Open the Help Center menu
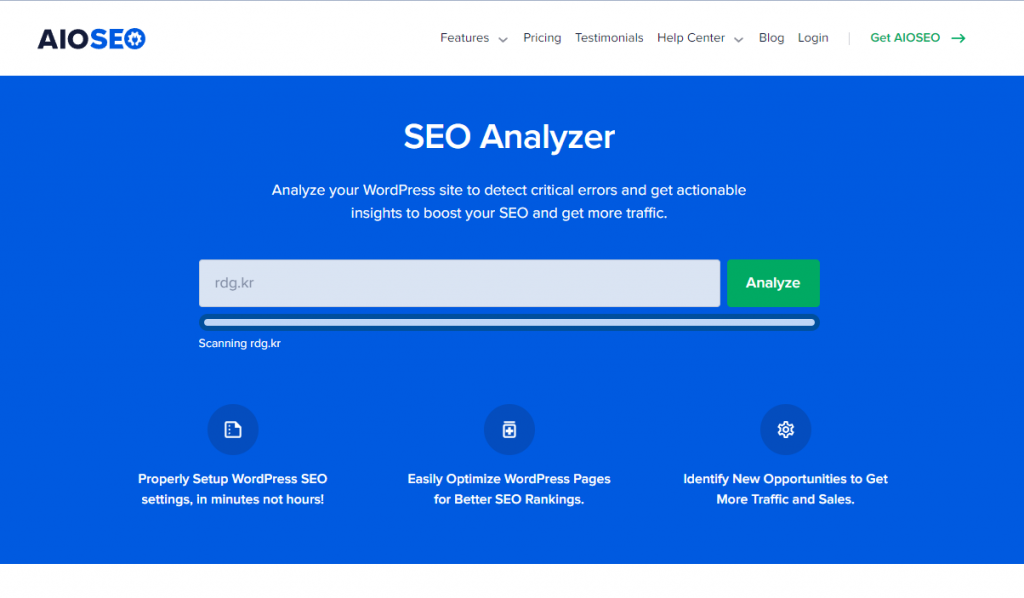Image resolution: width=1024 pixels, height=598 pixels. tap(691, 38)
